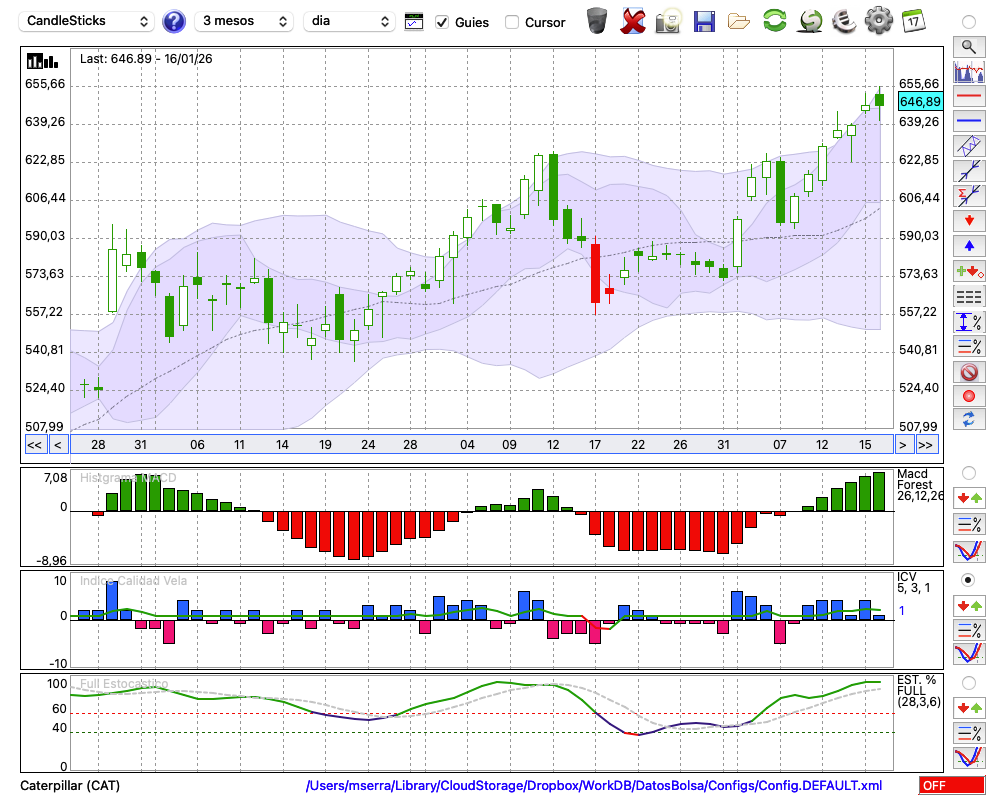Click the Macd Forest 26,12,26 label
Image resolution: width=1000 pixels, height=800 pixels.
point(920,485)
